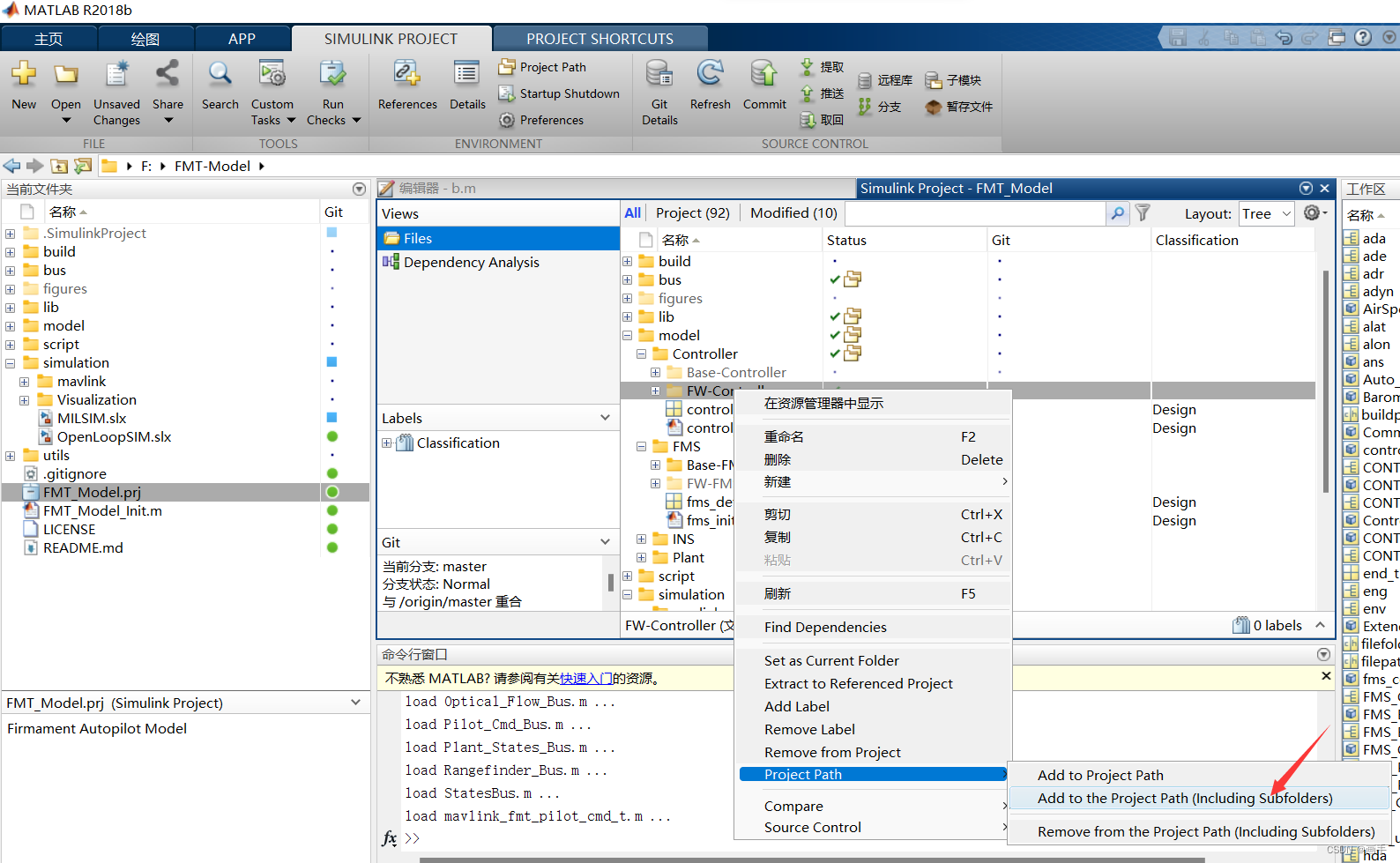Viewport: 1400px width, 863px height.
Task: Click the Refresh source control icon
Action: 710,74
